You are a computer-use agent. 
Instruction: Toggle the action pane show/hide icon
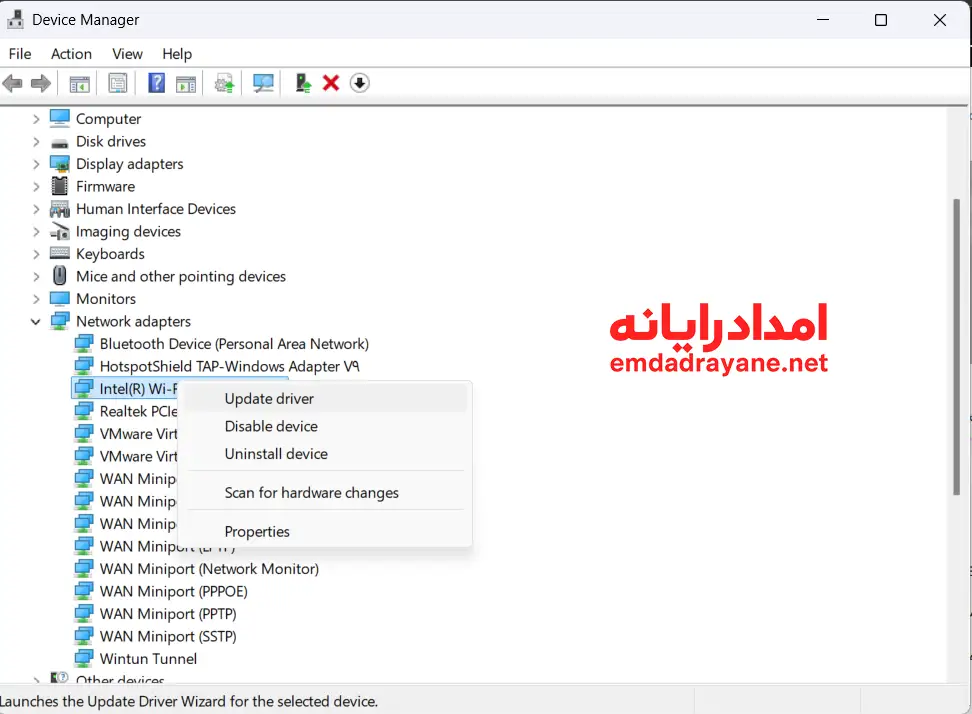click(x=186, y=83)
